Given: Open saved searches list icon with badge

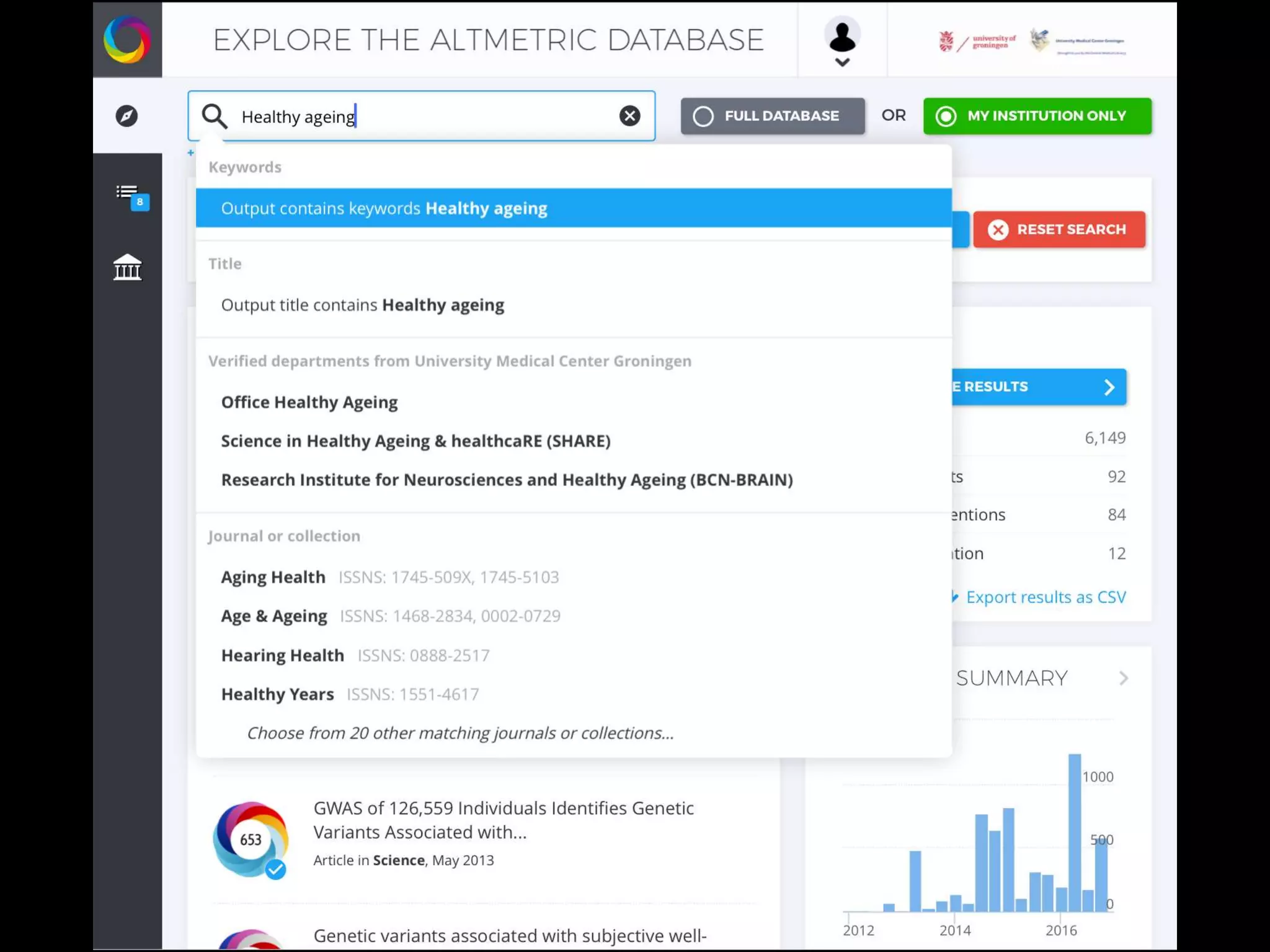Looking at the screenshot, I should tap(128, 194).
